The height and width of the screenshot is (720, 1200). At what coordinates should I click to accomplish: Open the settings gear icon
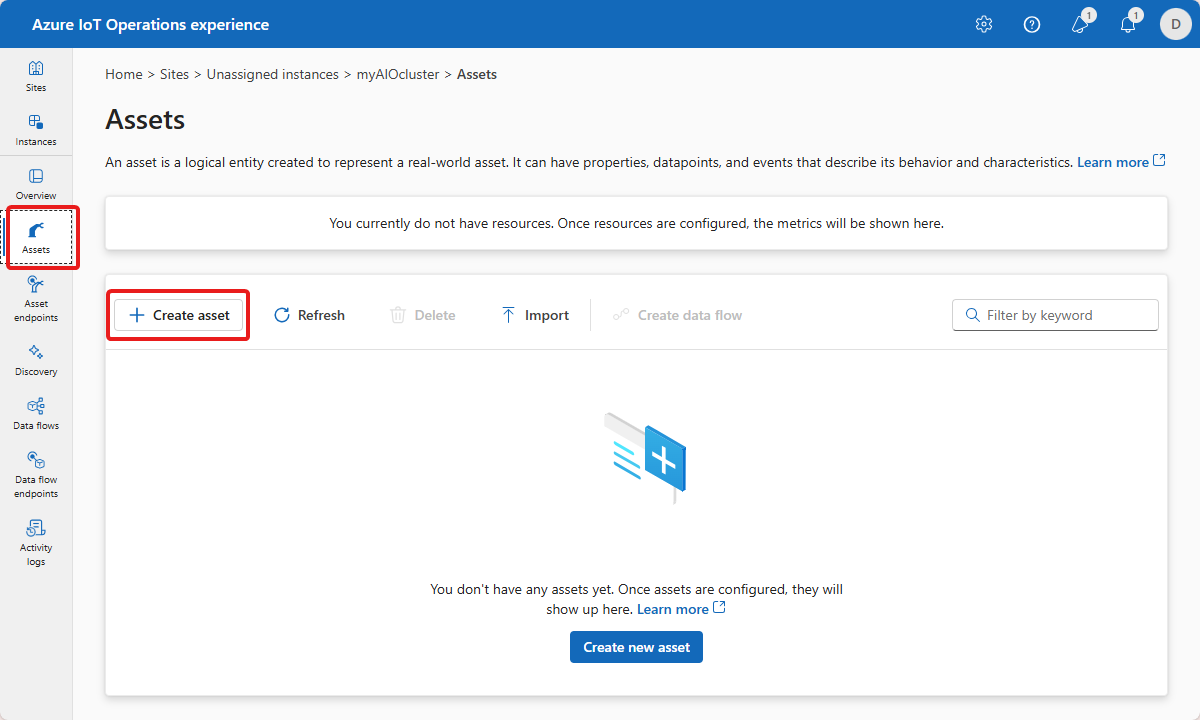pyautogui.click(x=984, y=24)
